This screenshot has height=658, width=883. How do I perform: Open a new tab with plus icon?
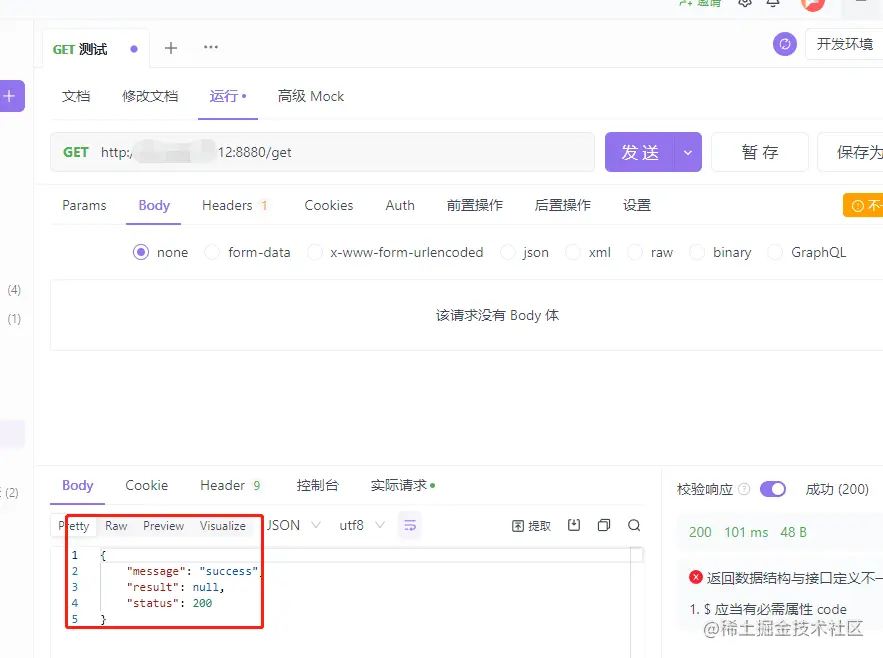[x=171, y=48]
